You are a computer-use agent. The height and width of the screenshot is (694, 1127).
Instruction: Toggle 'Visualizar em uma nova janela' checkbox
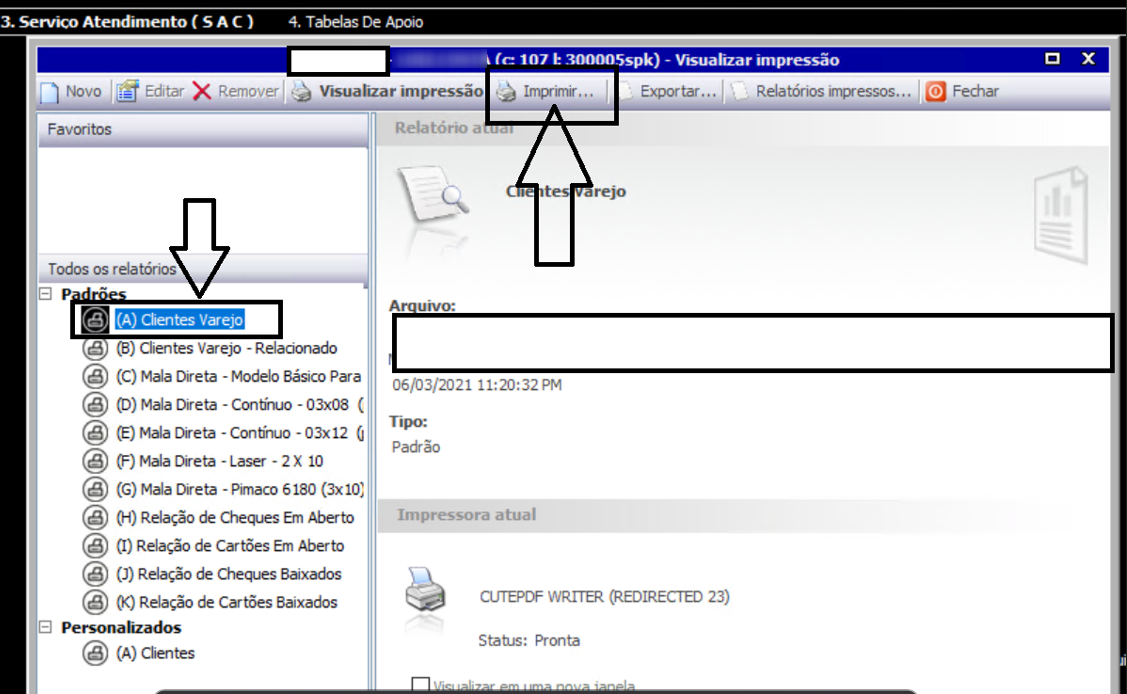pos(420,685)
